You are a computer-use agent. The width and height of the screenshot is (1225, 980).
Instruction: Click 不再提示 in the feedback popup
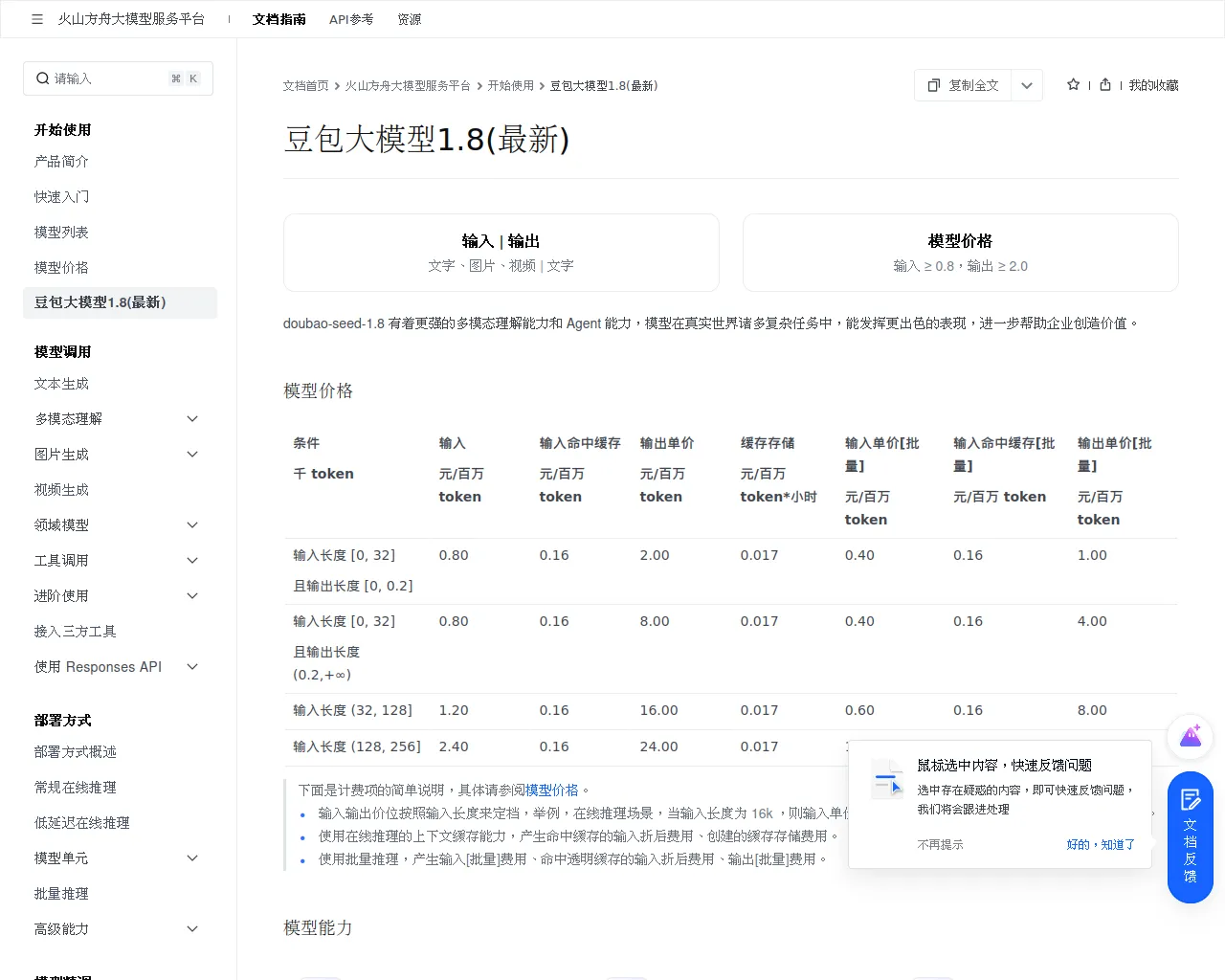[x=940, y=845]
